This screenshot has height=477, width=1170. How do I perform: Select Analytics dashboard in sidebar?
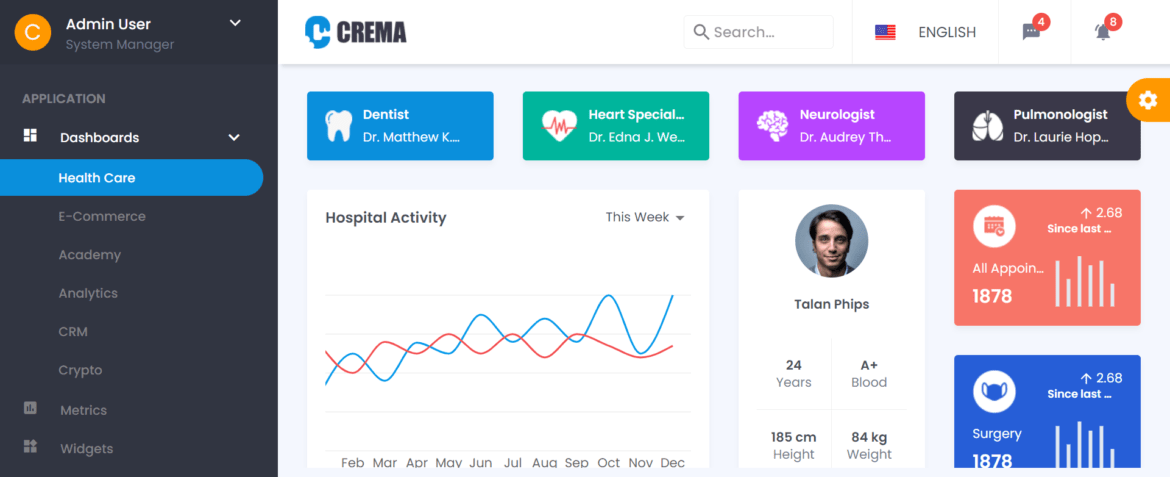pyautogui.click(x=88, y=293)
